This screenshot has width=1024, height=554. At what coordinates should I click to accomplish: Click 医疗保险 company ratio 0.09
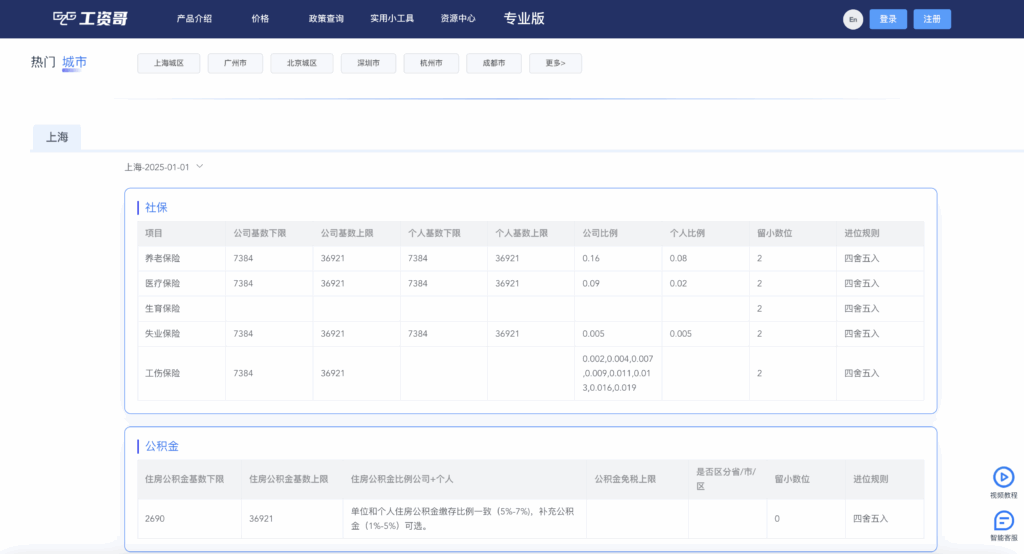(591, 284)
